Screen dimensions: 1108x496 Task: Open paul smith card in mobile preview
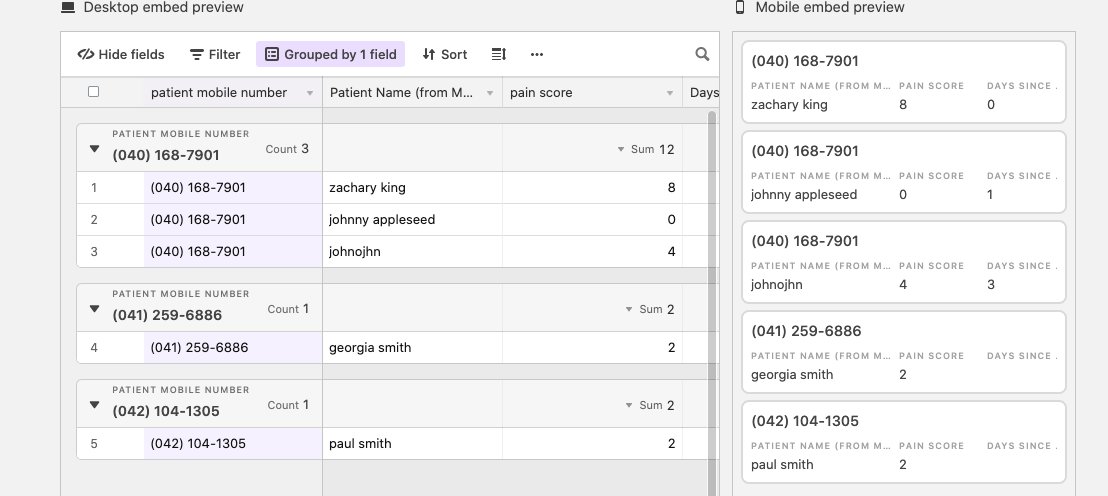point(904,442)
